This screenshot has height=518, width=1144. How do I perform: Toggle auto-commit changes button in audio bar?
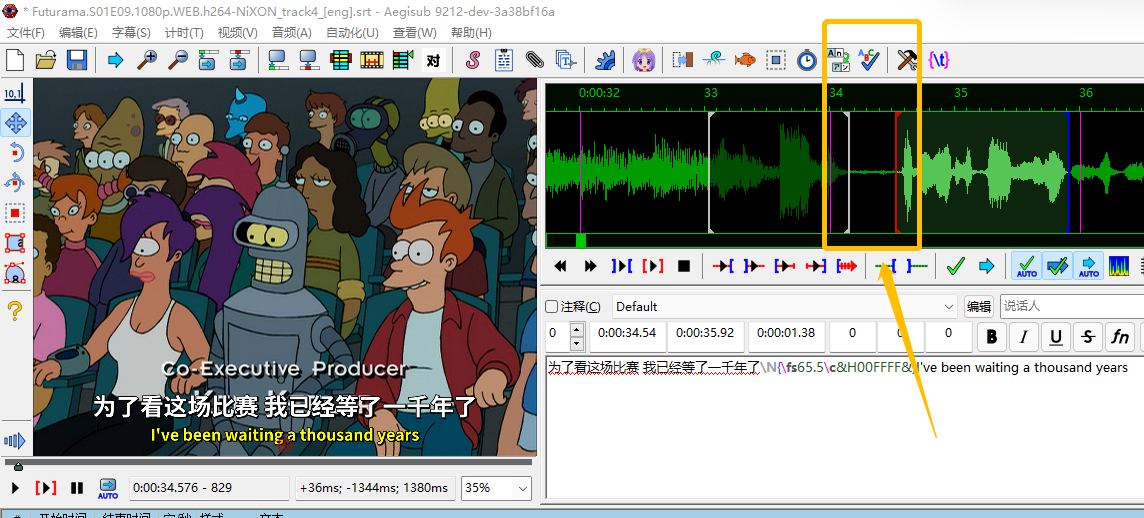(x=1026, y=266)
